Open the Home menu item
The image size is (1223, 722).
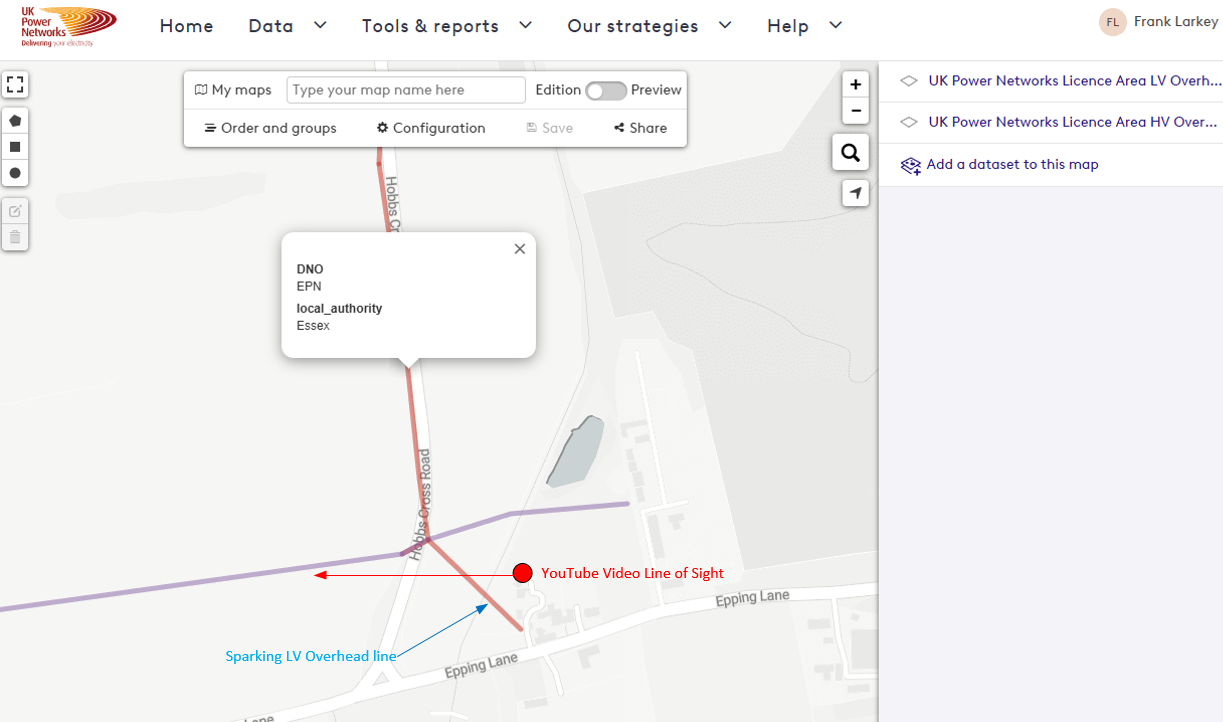point(186,26)
